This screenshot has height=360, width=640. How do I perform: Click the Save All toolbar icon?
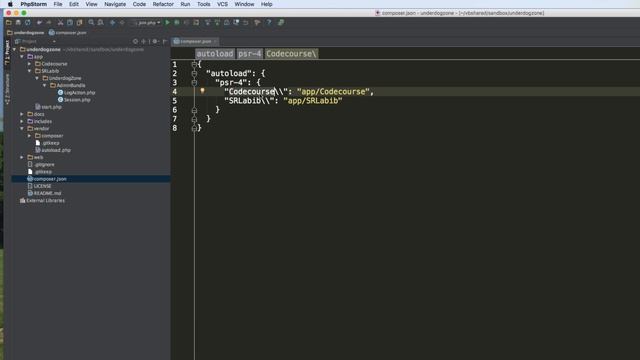[x=18, y=22]
